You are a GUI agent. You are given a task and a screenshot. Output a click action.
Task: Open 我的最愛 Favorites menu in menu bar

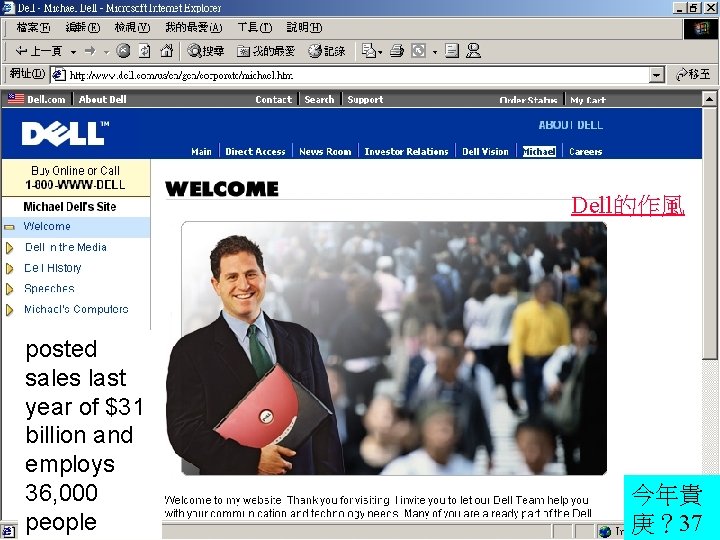coord(194,28)
